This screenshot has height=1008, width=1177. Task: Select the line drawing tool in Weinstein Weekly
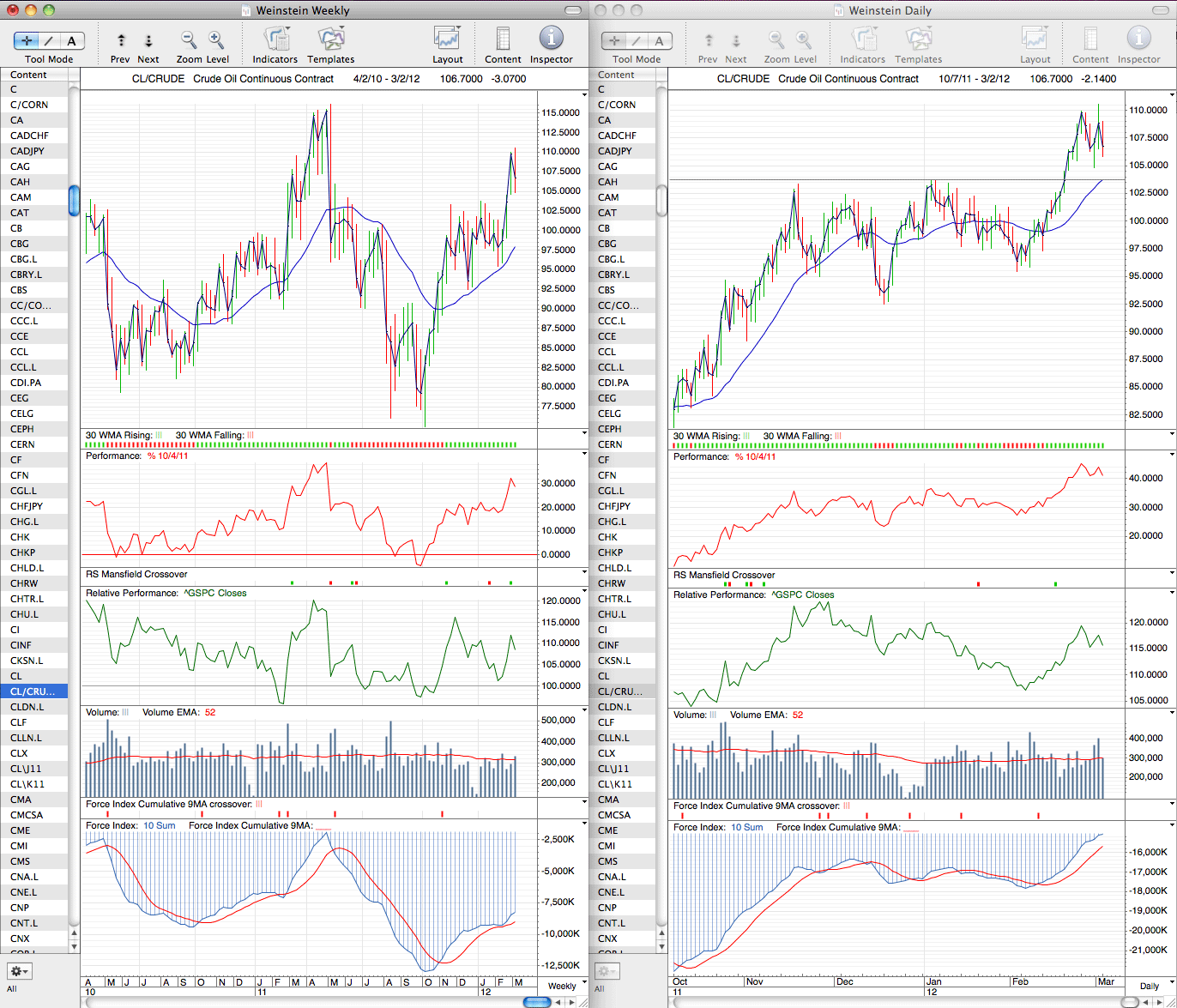pos(49,40)
